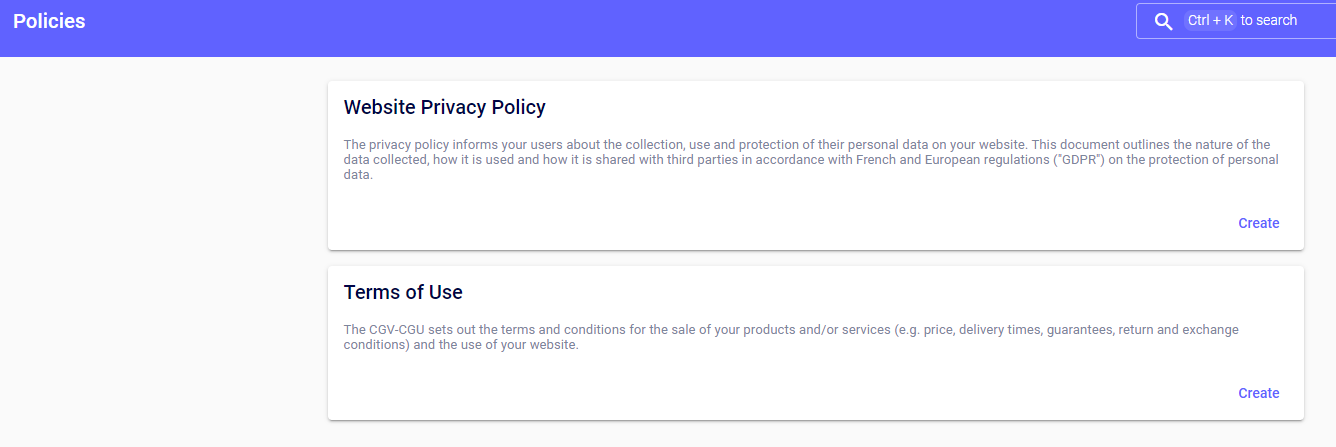The image size is (1336, 447).
Task: Create the Terms of Use document
Action: (1258, 393)
